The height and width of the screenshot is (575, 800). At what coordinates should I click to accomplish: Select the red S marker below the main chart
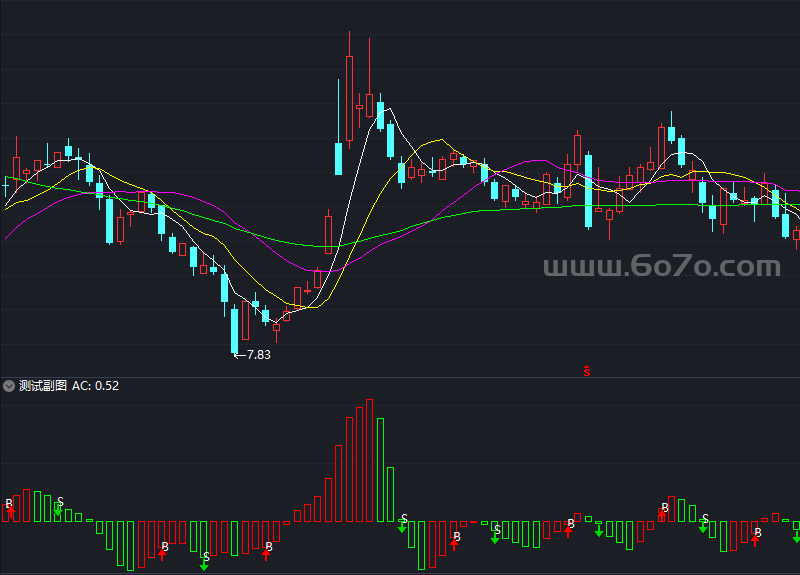587,371
